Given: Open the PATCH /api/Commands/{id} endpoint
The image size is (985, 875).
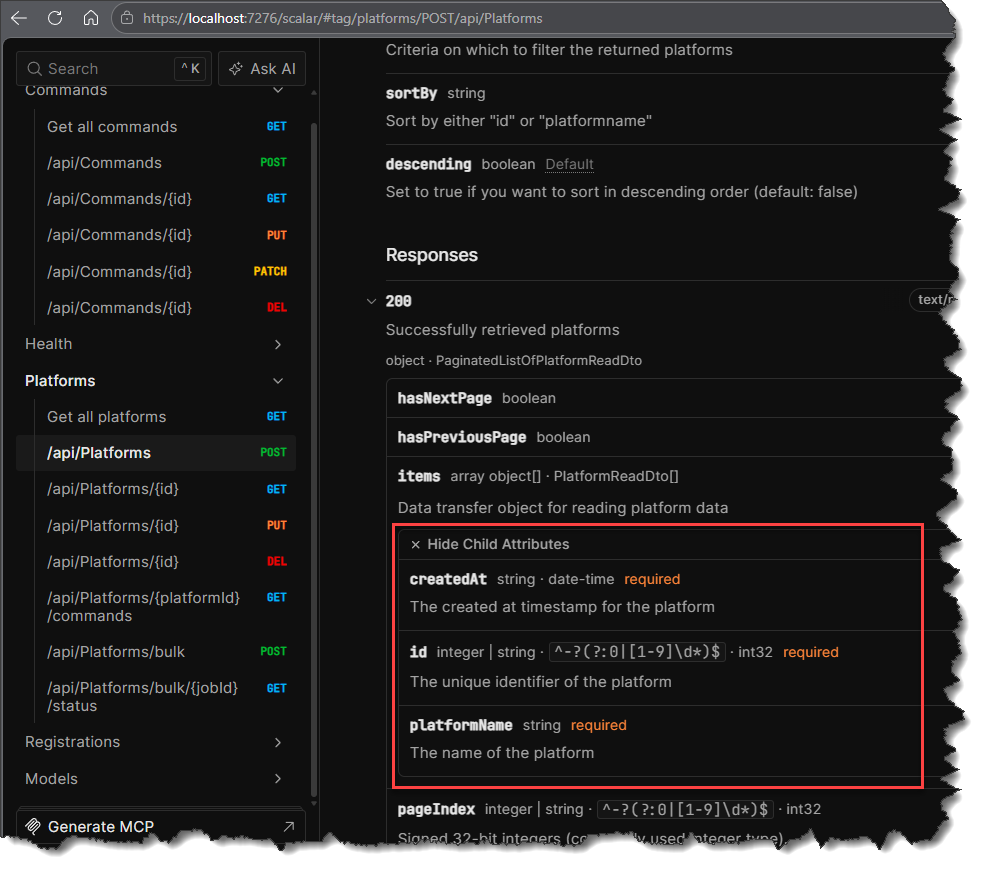Looking at the screenshot, I should click(x=119, y=271).
